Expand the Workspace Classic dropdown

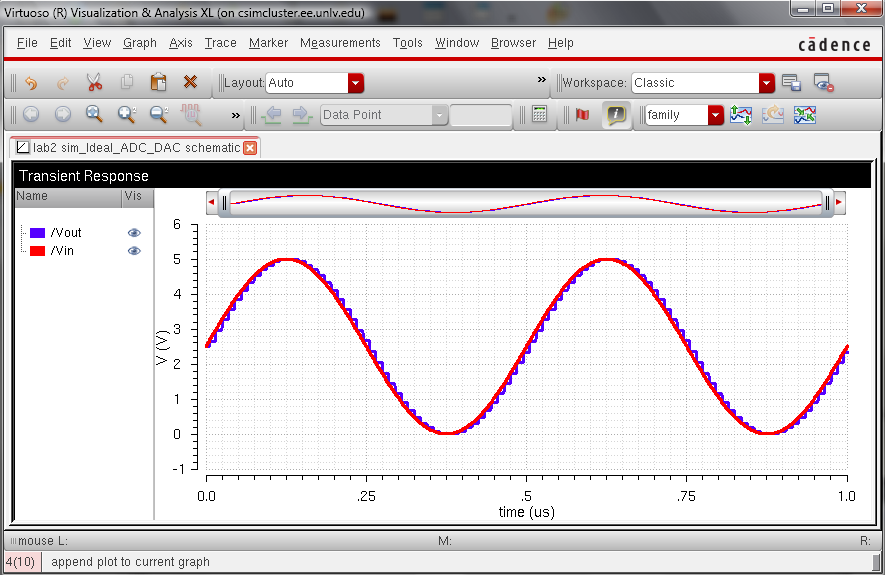click(766, 83)
